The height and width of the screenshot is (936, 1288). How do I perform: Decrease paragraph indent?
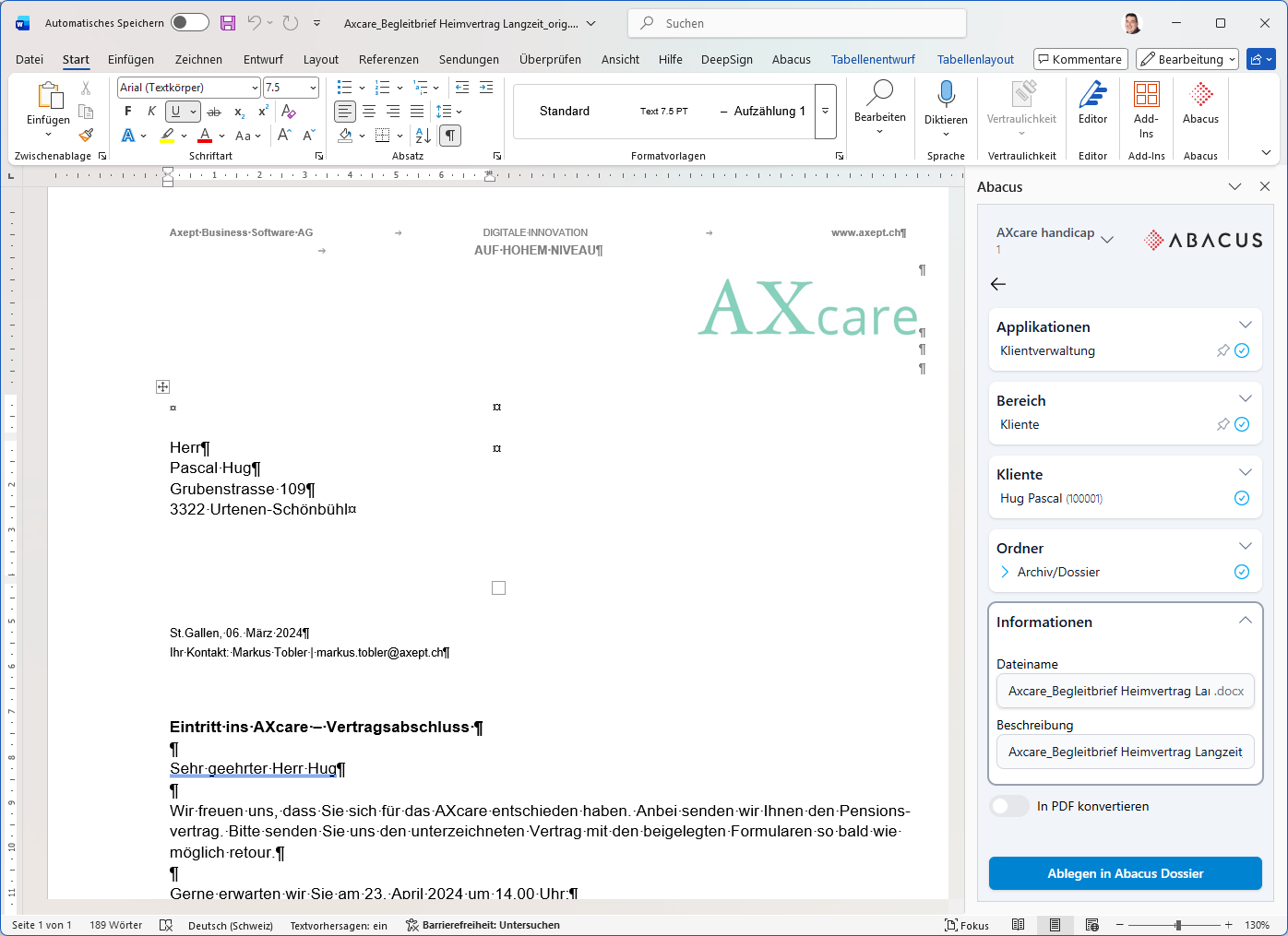[x=462, y=88]
